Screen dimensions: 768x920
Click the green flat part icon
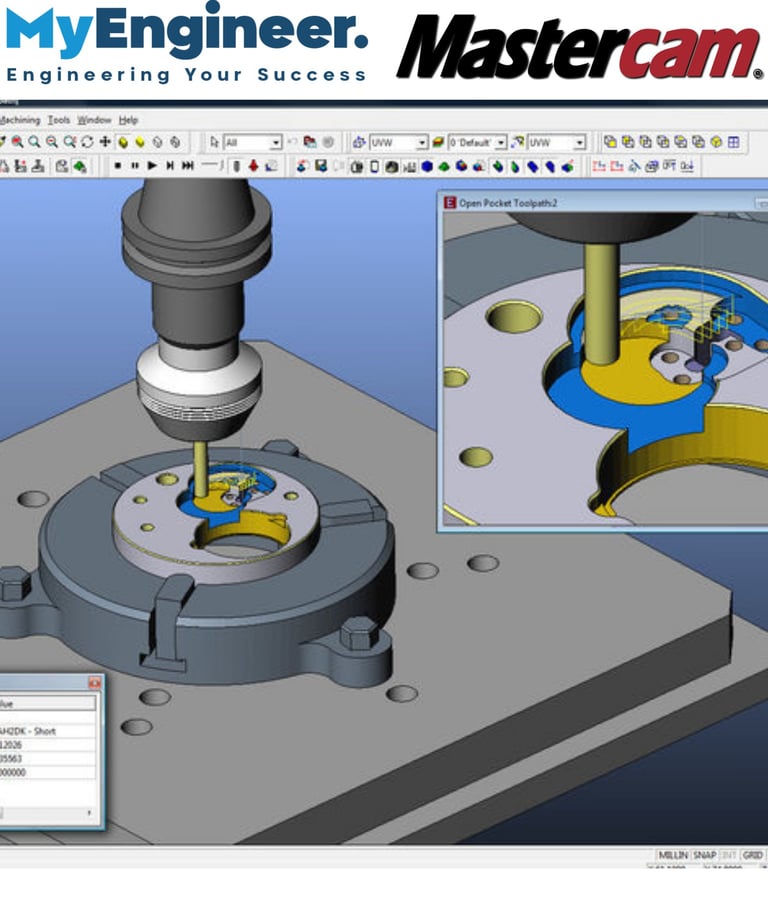[x=444, y=167]
